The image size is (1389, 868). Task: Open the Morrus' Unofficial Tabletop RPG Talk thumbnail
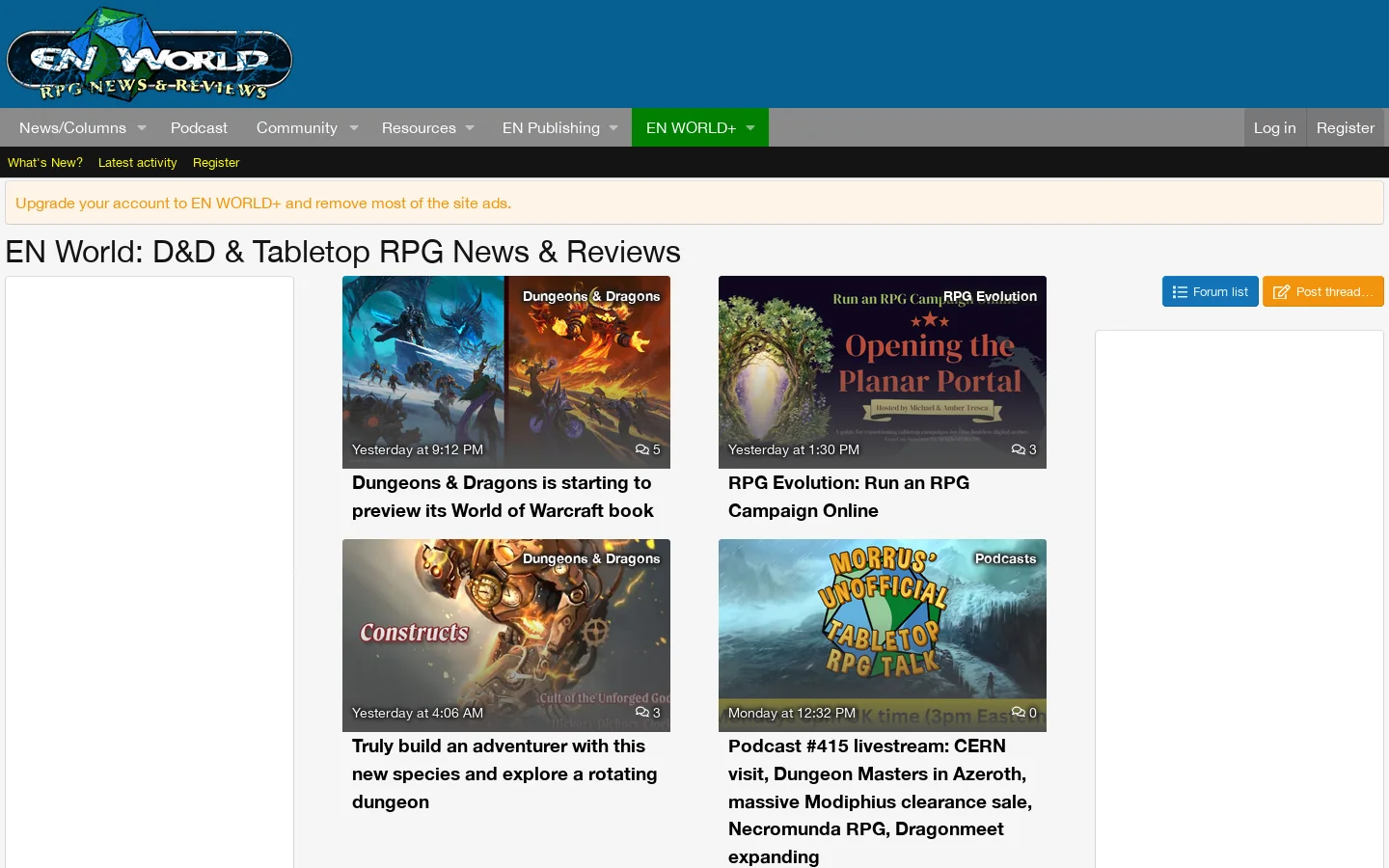[x=883, y=636]
